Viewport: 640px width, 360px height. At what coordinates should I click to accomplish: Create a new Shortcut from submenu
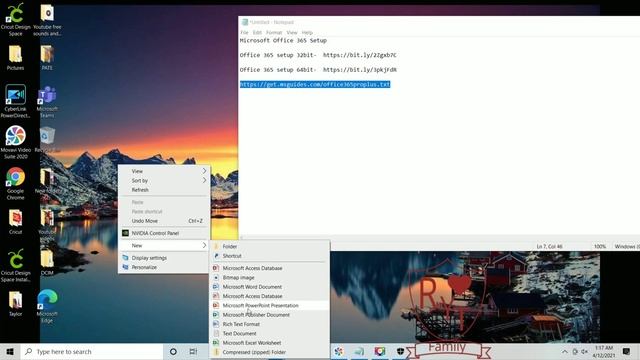click(x=269, y=256)
